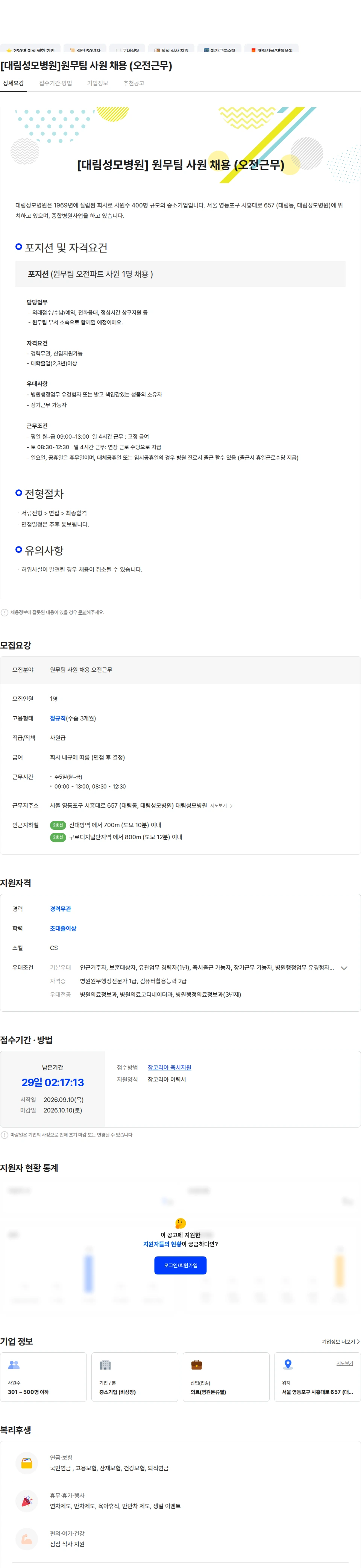Click the text 중소기업 (비상장)
The width and height of the screenshot is (361, 1568).
click(117, 1392)
